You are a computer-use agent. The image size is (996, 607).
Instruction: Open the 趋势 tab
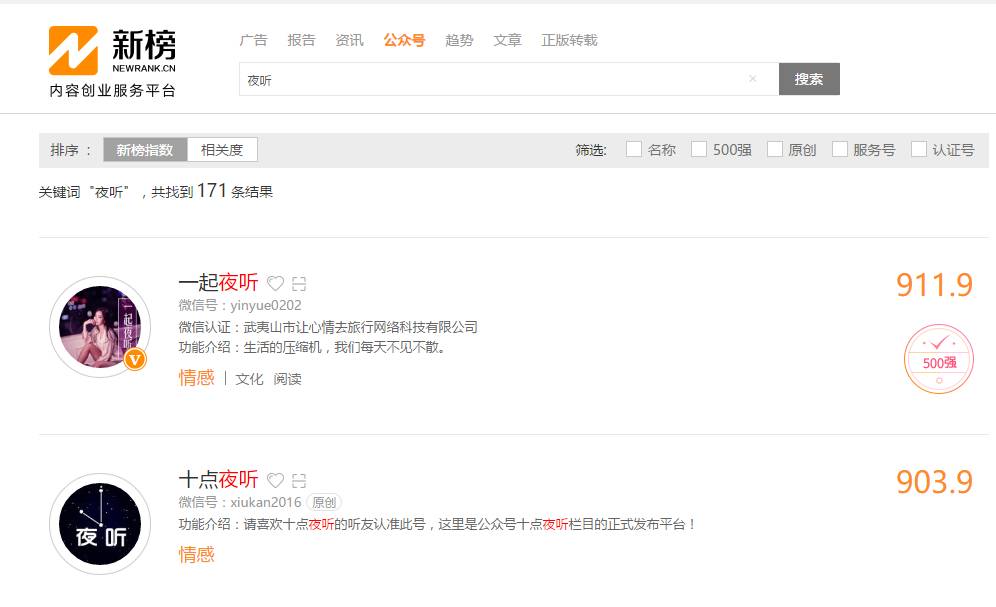point(459,40)
